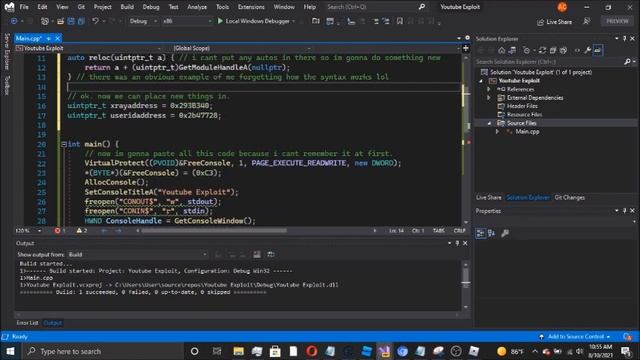Switch to the Git Changes tab
Screen dimensions: 640x360
point(569,198)
